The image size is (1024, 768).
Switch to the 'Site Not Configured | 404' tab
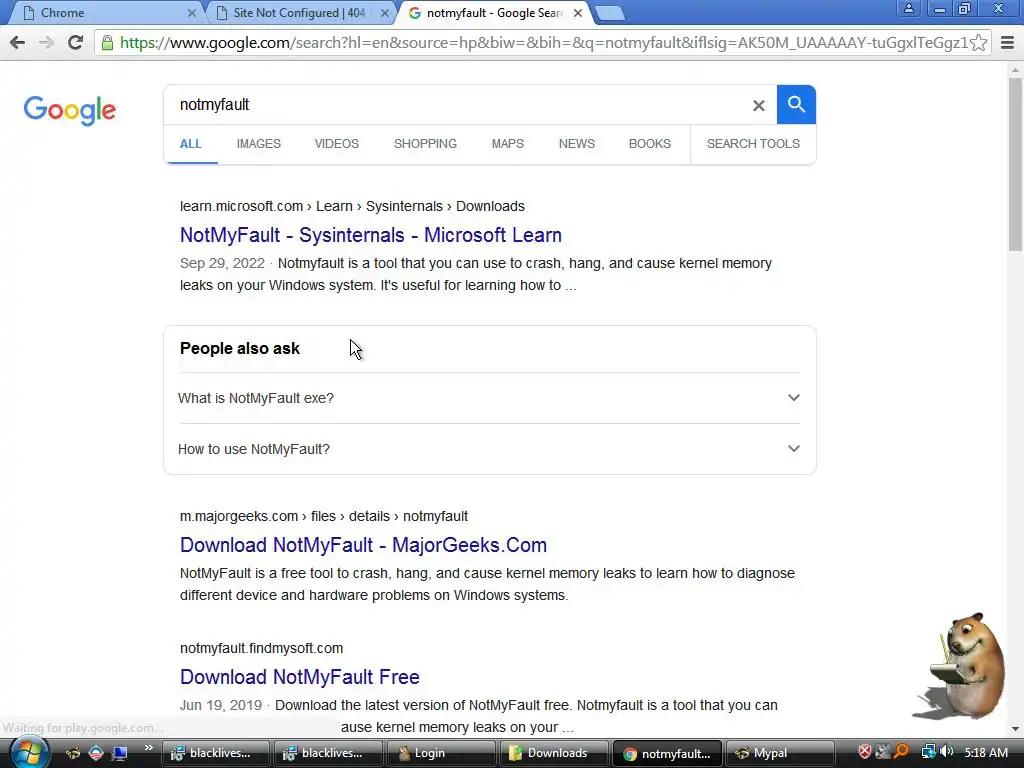click(299, 12)
